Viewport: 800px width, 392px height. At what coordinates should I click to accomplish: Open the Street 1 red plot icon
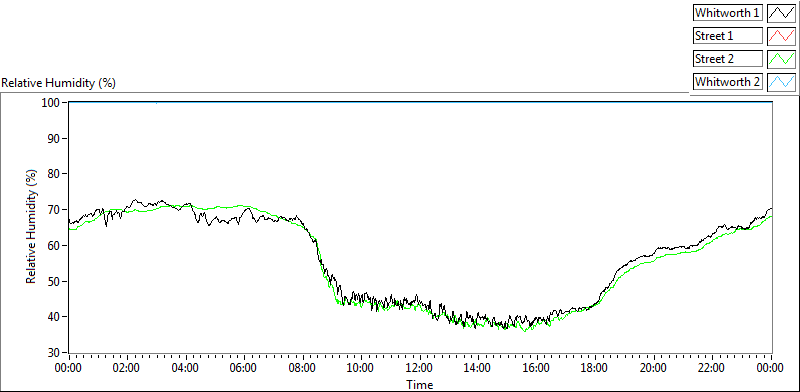[x=781, y=36]
